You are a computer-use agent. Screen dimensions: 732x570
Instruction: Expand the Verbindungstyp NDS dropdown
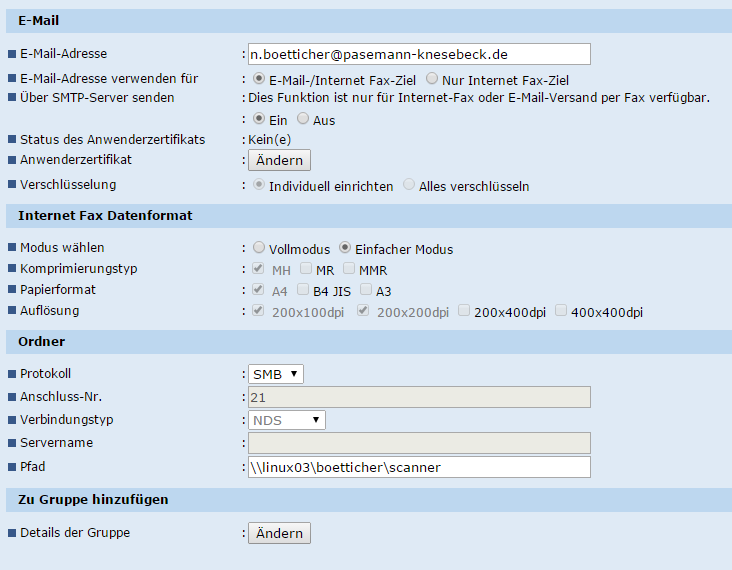[287, 420]
